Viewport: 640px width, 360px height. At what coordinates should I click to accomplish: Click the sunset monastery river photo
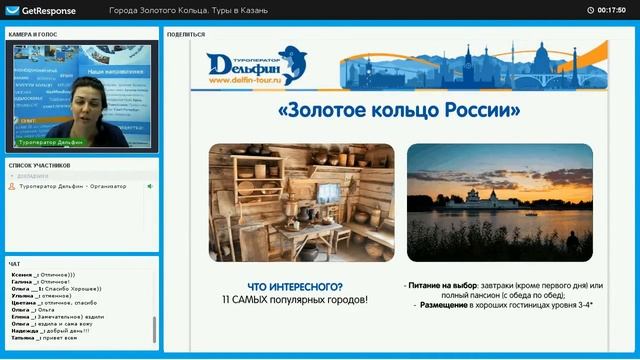(x=500, y=203)
